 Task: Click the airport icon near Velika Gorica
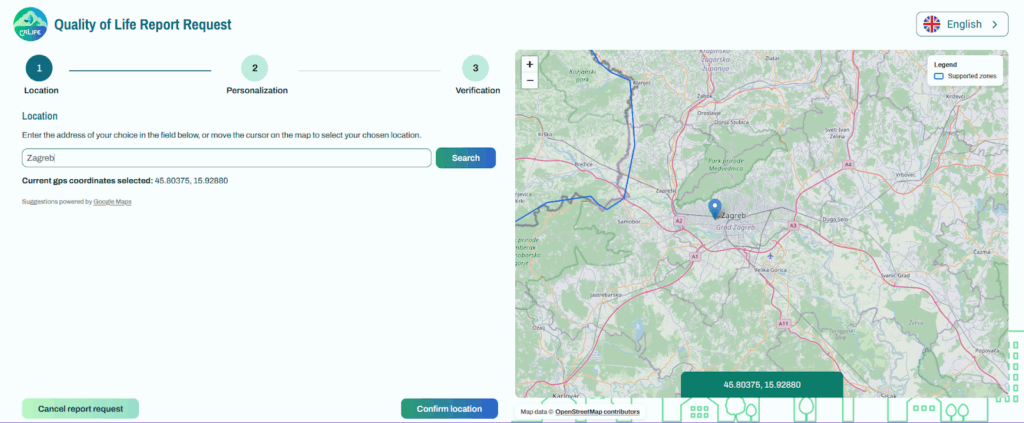point(770,256)
